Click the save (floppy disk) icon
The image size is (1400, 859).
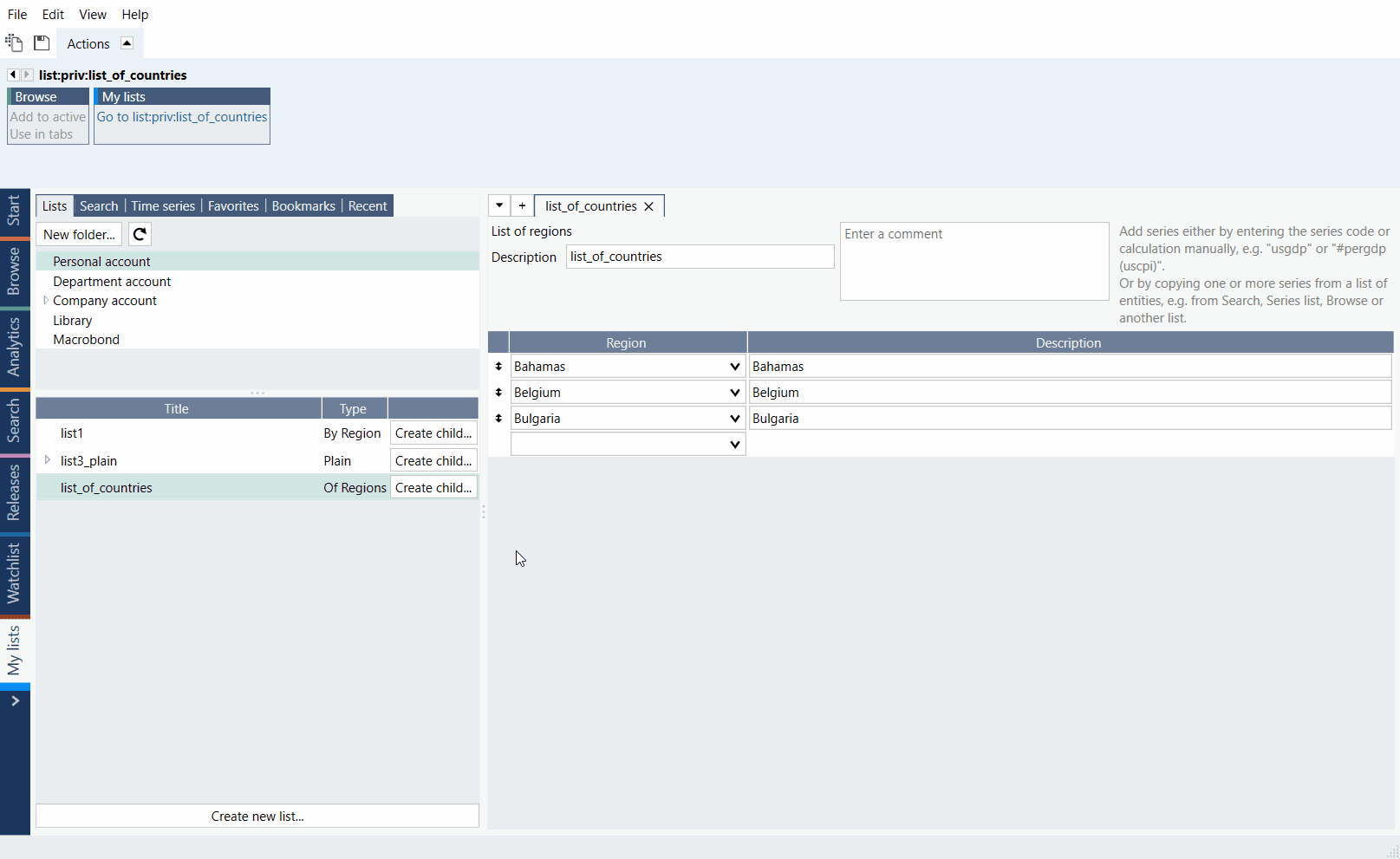pos(42,42)
